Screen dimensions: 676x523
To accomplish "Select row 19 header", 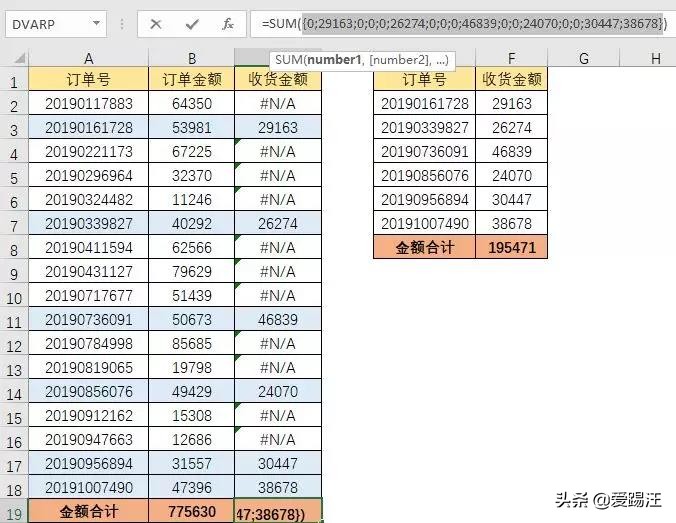I will [x=14, y=511].
